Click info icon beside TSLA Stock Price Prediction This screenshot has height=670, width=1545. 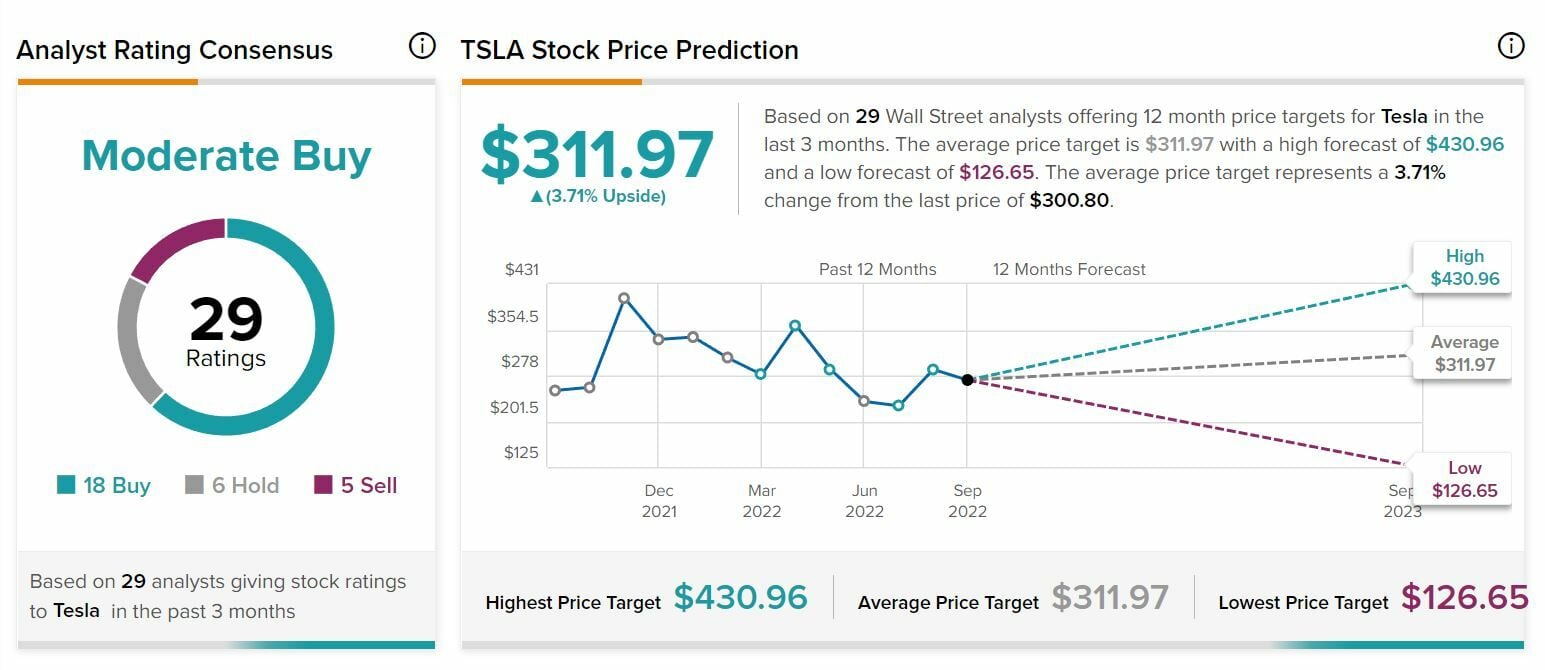[1510, 46]
